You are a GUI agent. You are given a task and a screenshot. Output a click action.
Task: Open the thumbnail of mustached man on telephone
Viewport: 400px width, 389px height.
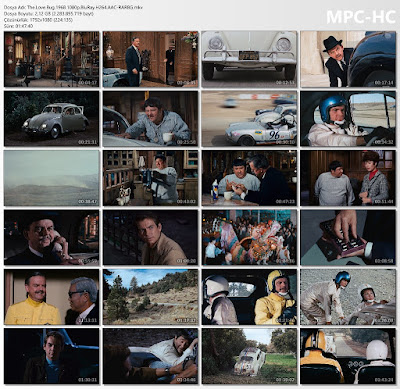click(52, 238)
